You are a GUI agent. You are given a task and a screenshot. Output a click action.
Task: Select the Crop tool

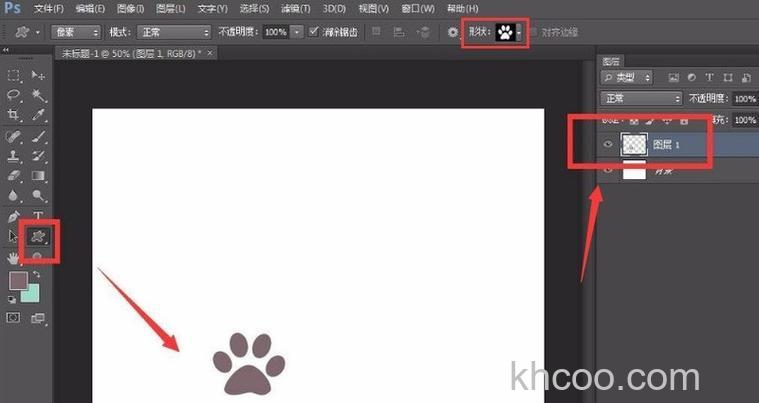pos(14,114)
